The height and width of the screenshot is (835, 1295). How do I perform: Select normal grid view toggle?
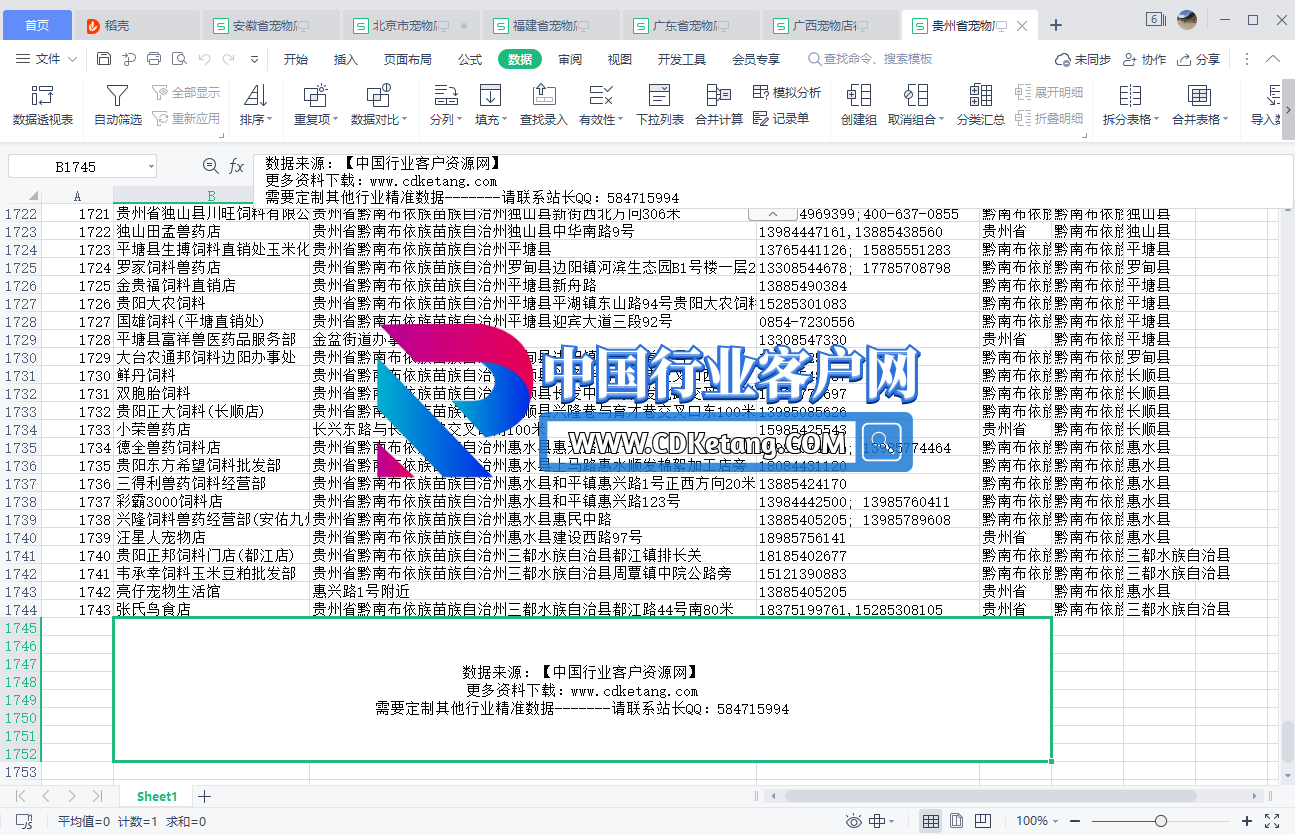pos(931,821)
